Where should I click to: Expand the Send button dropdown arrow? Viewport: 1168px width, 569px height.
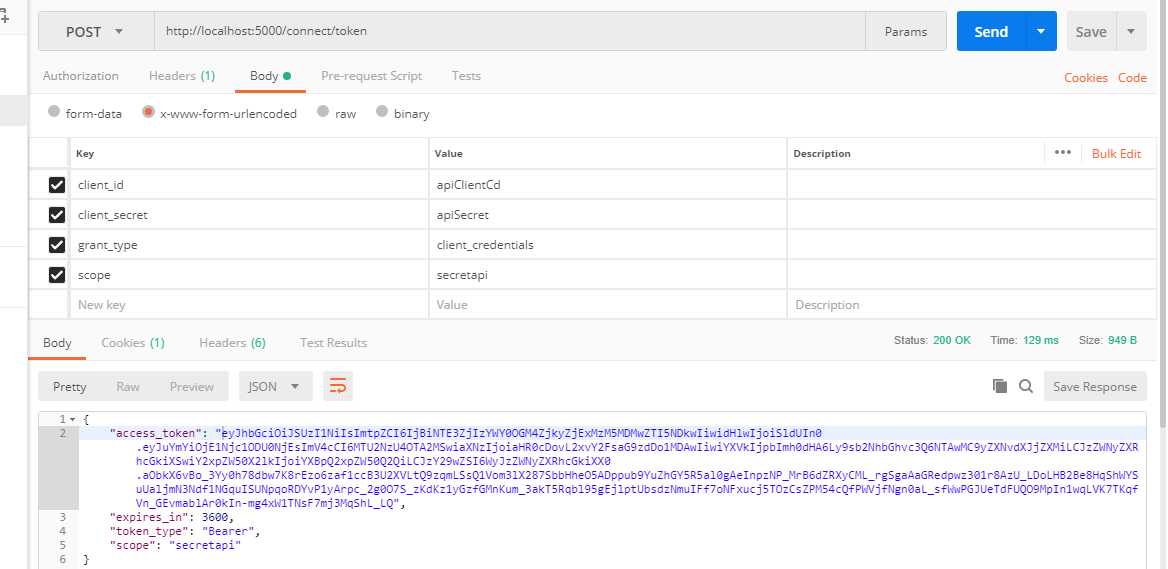pyautogui.click(x=1041, y=32)
